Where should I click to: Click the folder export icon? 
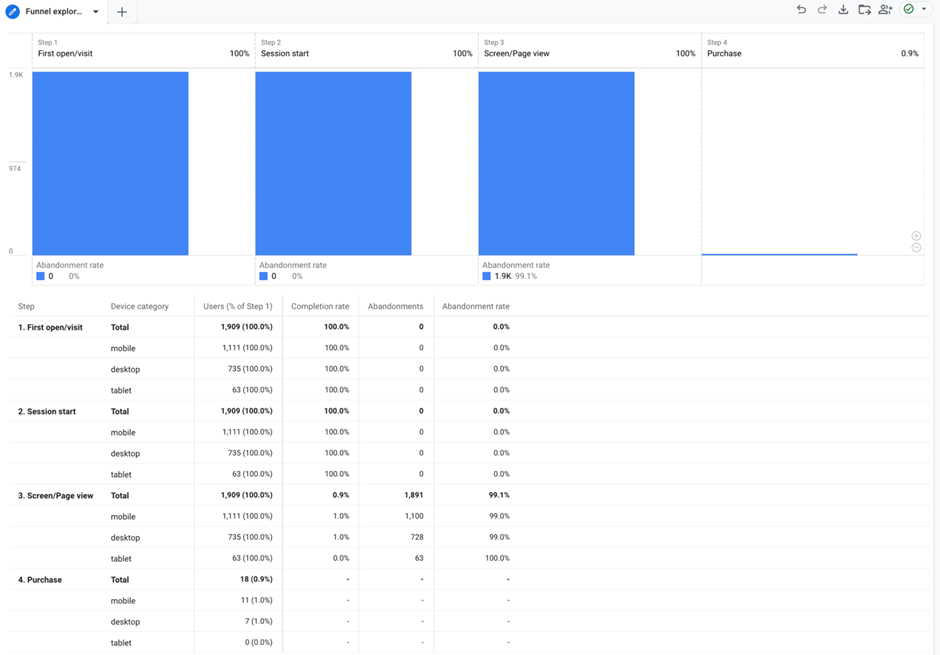coord(864,10)
